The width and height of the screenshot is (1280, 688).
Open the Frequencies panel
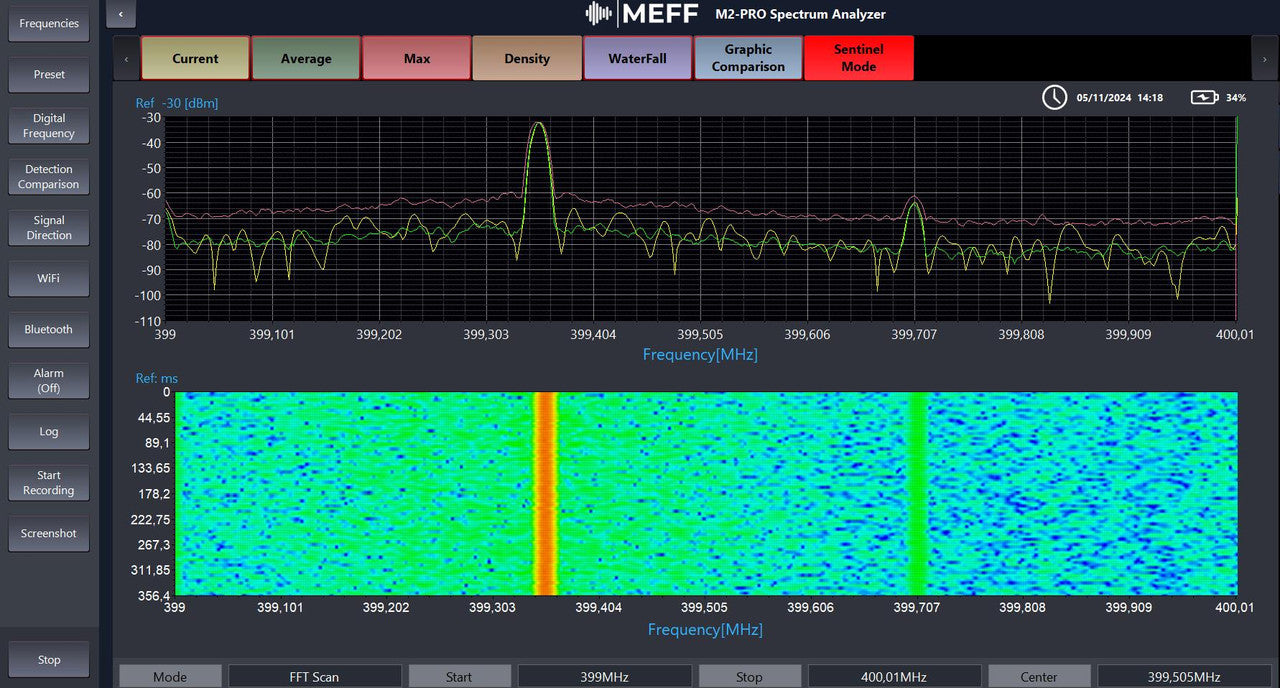[48, 23]
